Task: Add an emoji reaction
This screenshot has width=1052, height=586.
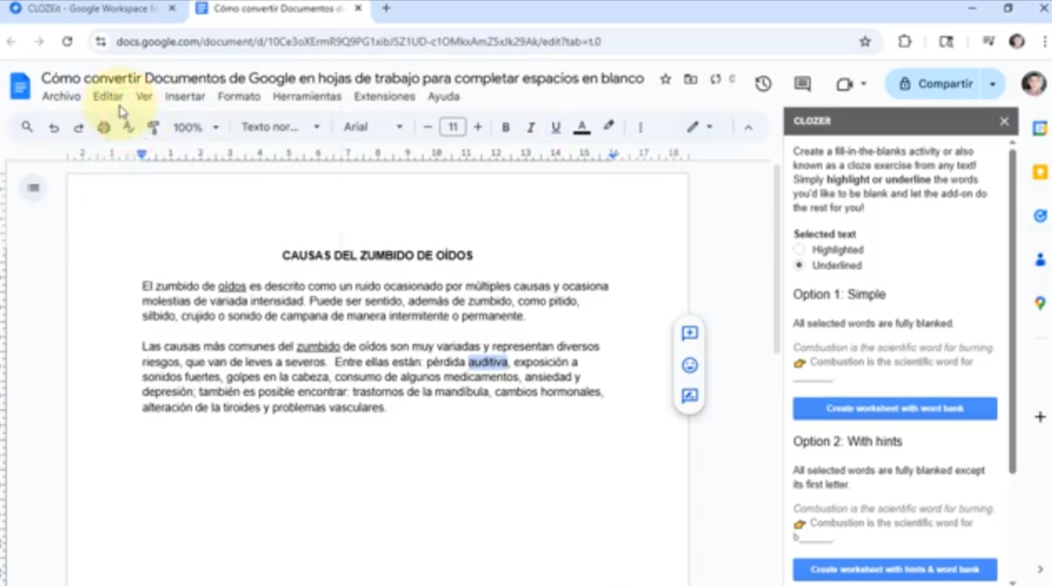Action: (690, 365)
